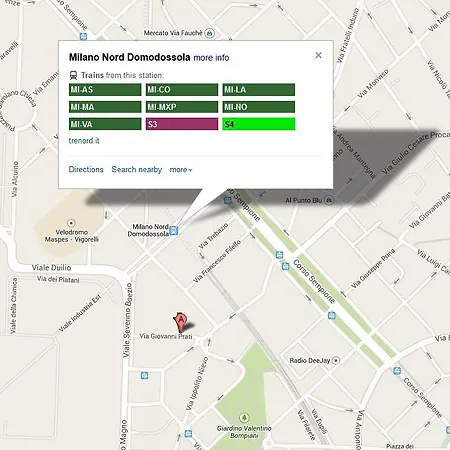Image resolution: width=450 pixels, height=450 pixels.
Task: Click the Mercato Via Fauchè shopping icon
Action: pos(210,33)
